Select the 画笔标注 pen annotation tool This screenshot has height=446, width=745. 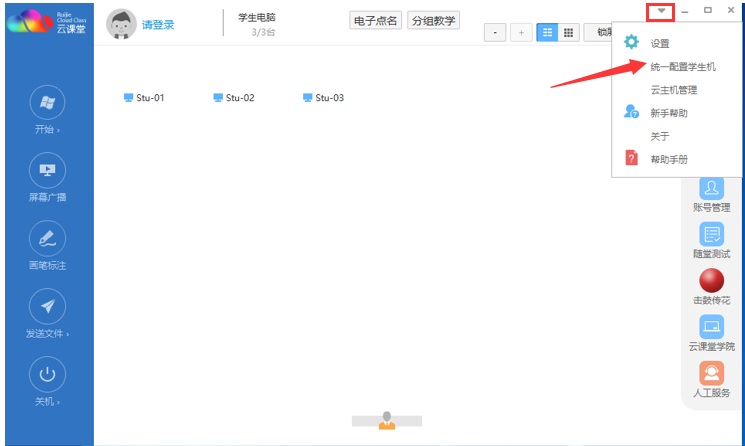tap(47, 239)
